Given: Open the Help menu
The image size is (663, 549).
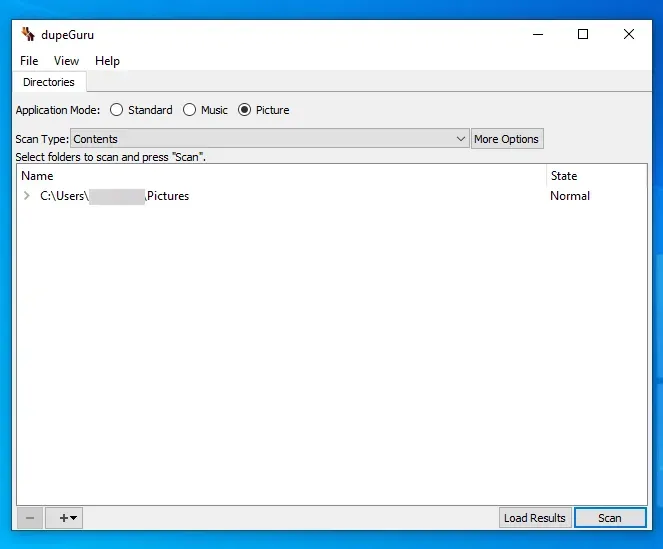Looking at the screenshot, I should tap(107, 61).
